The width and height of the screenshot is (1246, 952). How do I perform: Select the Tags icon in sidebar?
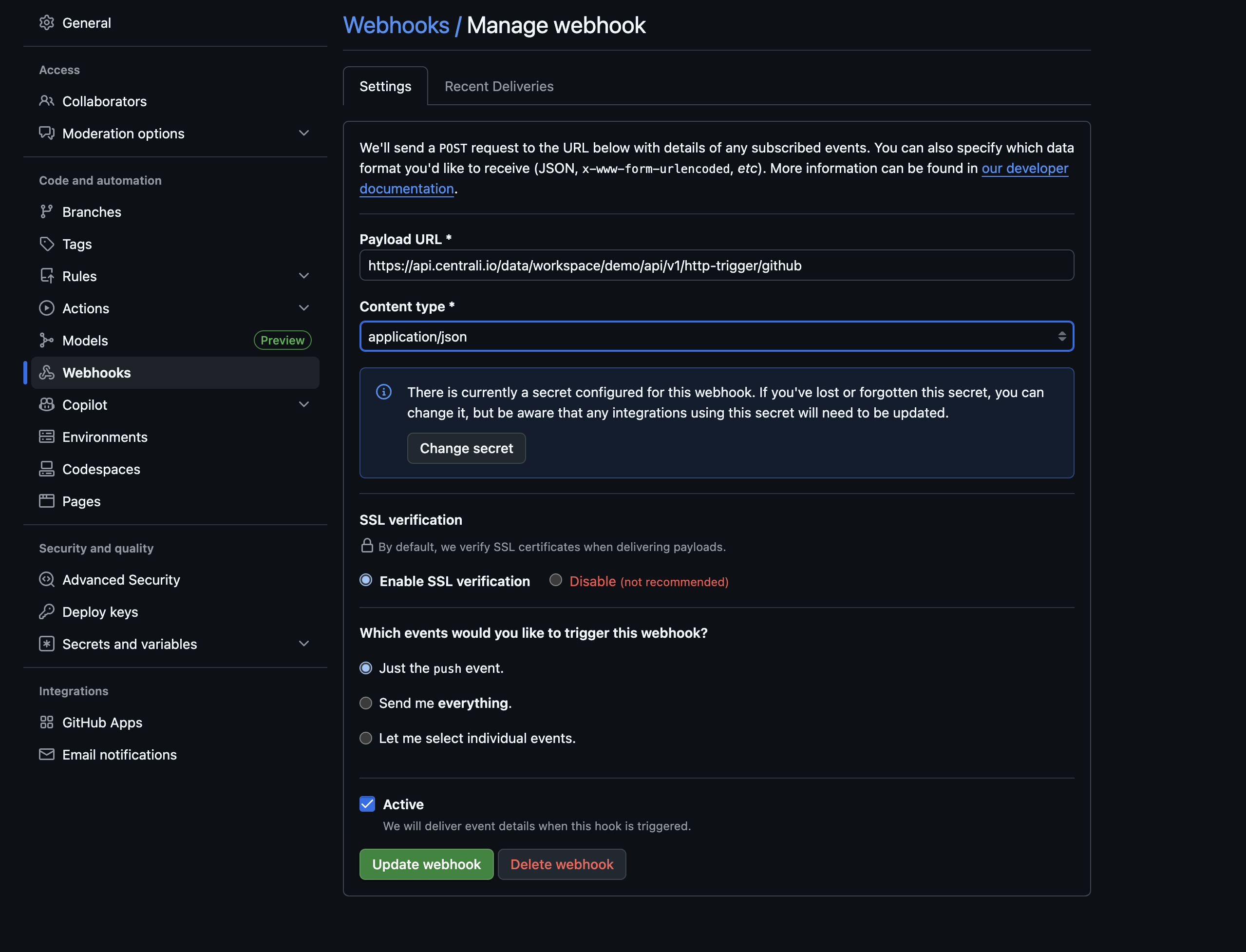[48, 244]
